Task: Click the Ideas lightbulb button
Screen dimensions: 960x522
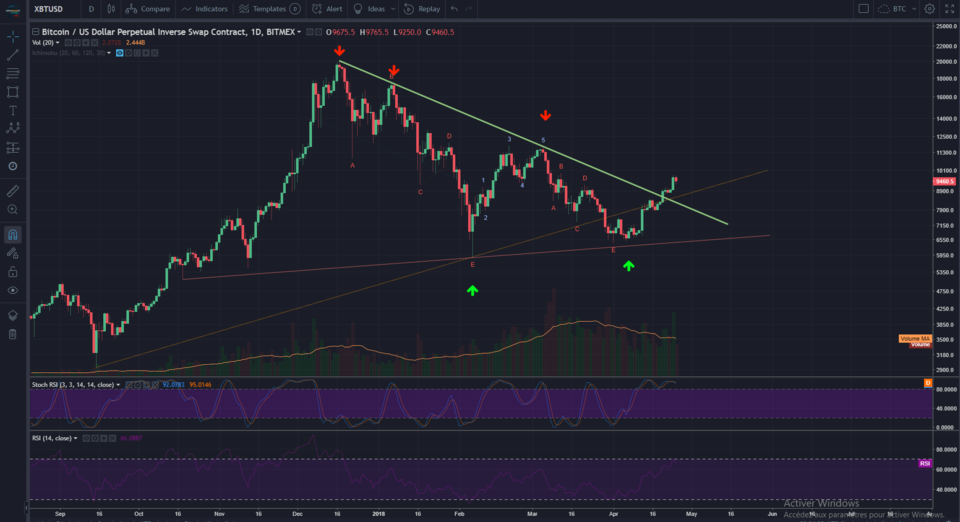Action: pyautogui.click(x=369, y=9)
